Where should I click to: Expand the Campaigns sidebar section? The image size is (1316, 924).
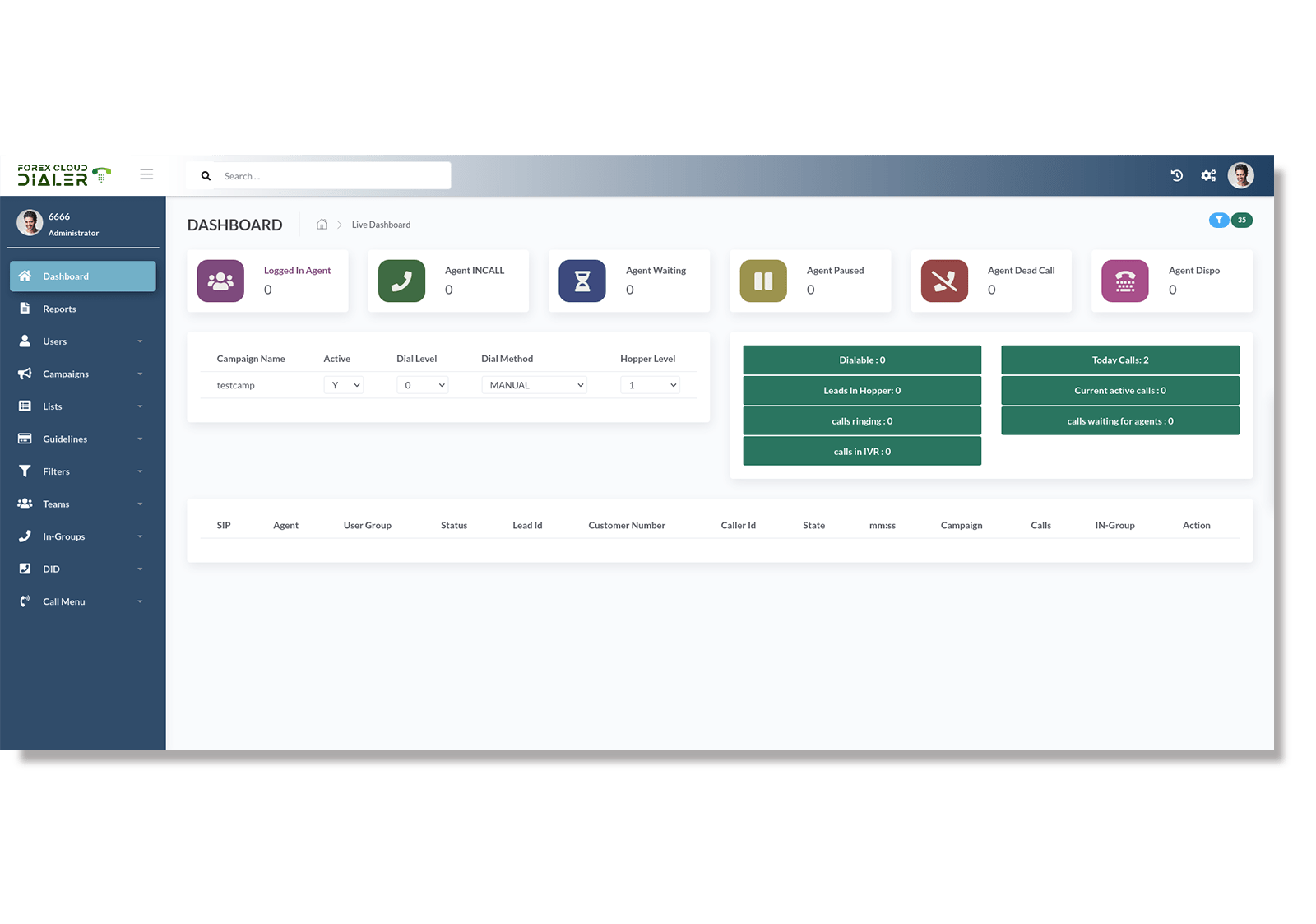(x=66, y=373)
